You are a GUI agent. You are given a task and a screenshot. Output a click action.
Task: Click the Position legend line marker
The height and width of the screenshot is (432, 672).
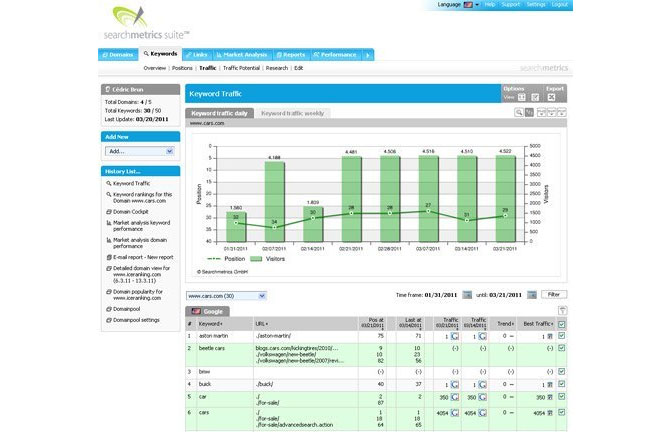point(213,259)
